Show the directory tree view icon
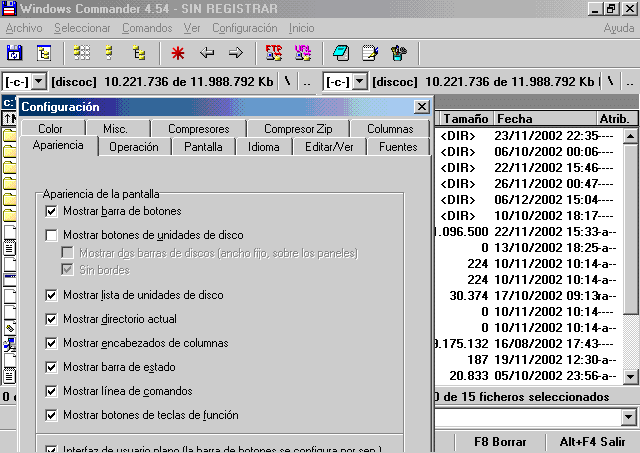 [x=139, y=53]
